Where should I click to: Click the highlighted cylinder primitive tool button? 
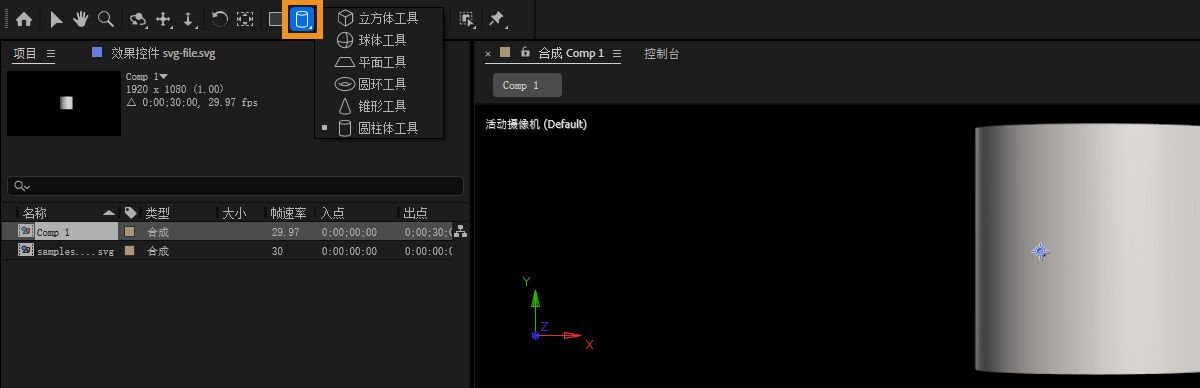303,19
